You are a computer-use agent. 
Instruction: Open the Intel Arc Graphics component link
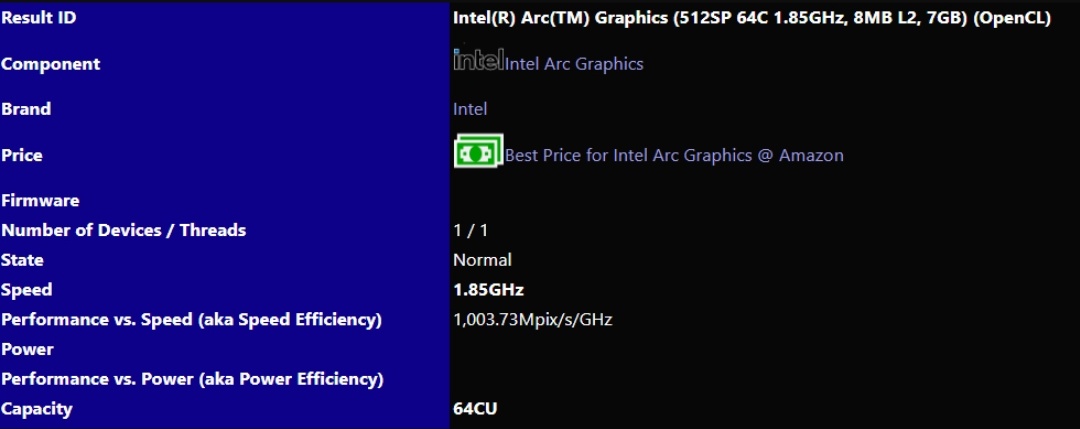(574, 64)
